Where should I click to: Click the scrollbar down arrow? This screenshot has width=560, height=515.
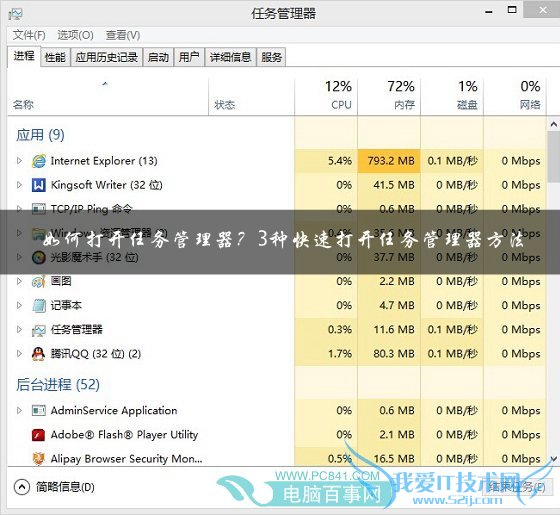553,459
